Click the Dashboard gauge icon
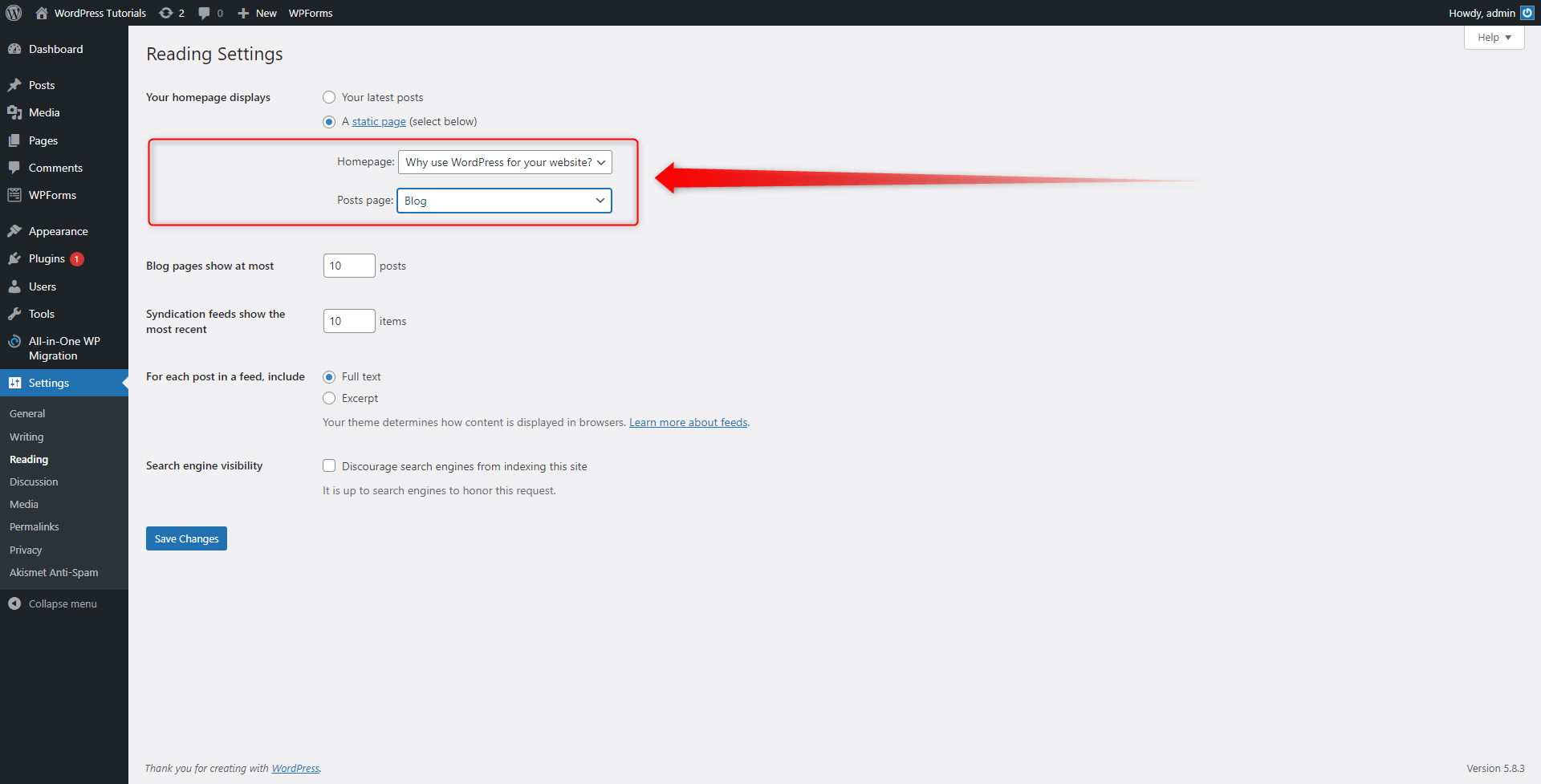This screenshot has height=784, width=1541. [x=14, y=49]
